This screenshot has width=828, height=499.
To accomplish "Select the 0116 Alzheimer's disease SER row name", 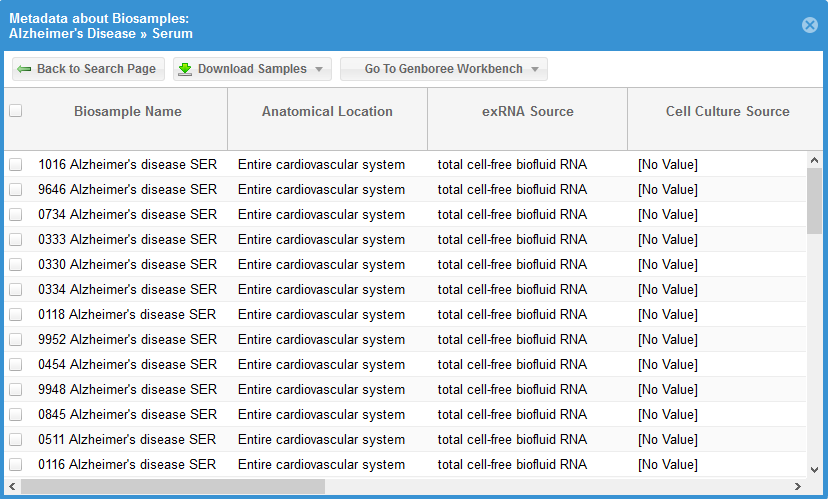I will coord(127,464).
